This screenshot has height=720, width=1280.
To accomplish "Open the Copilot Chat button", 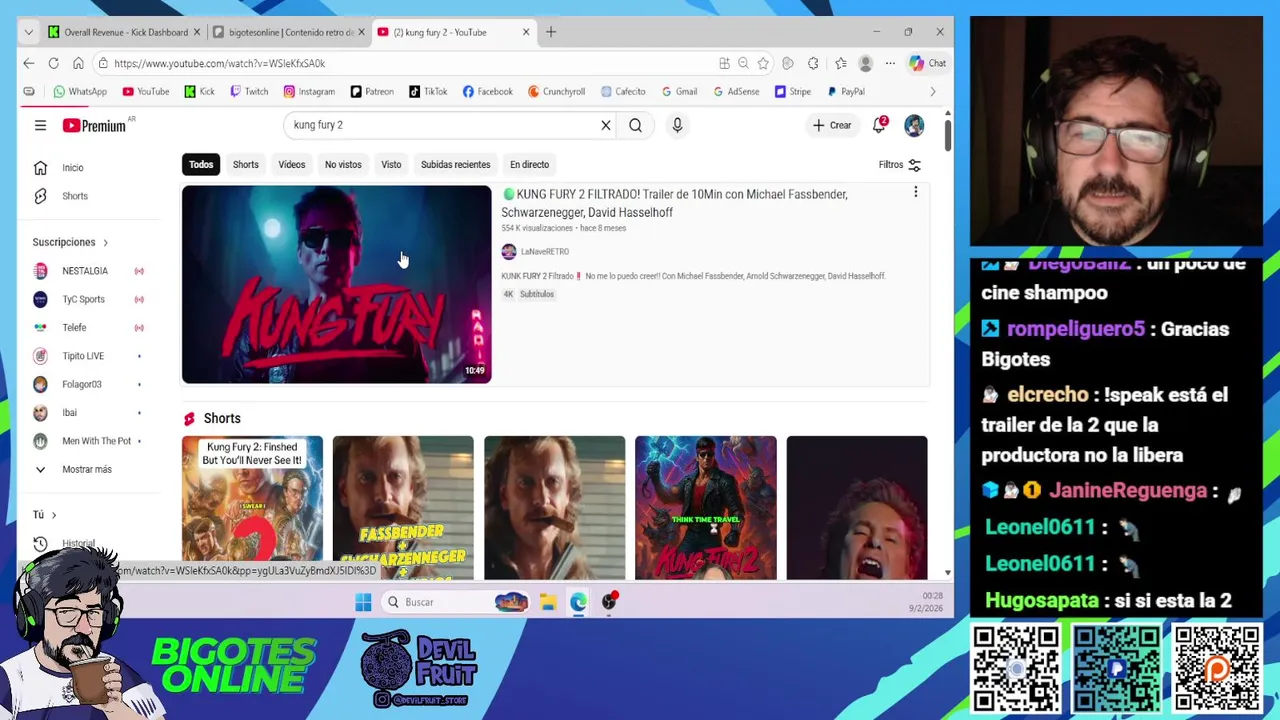I will tap(927, 63).
